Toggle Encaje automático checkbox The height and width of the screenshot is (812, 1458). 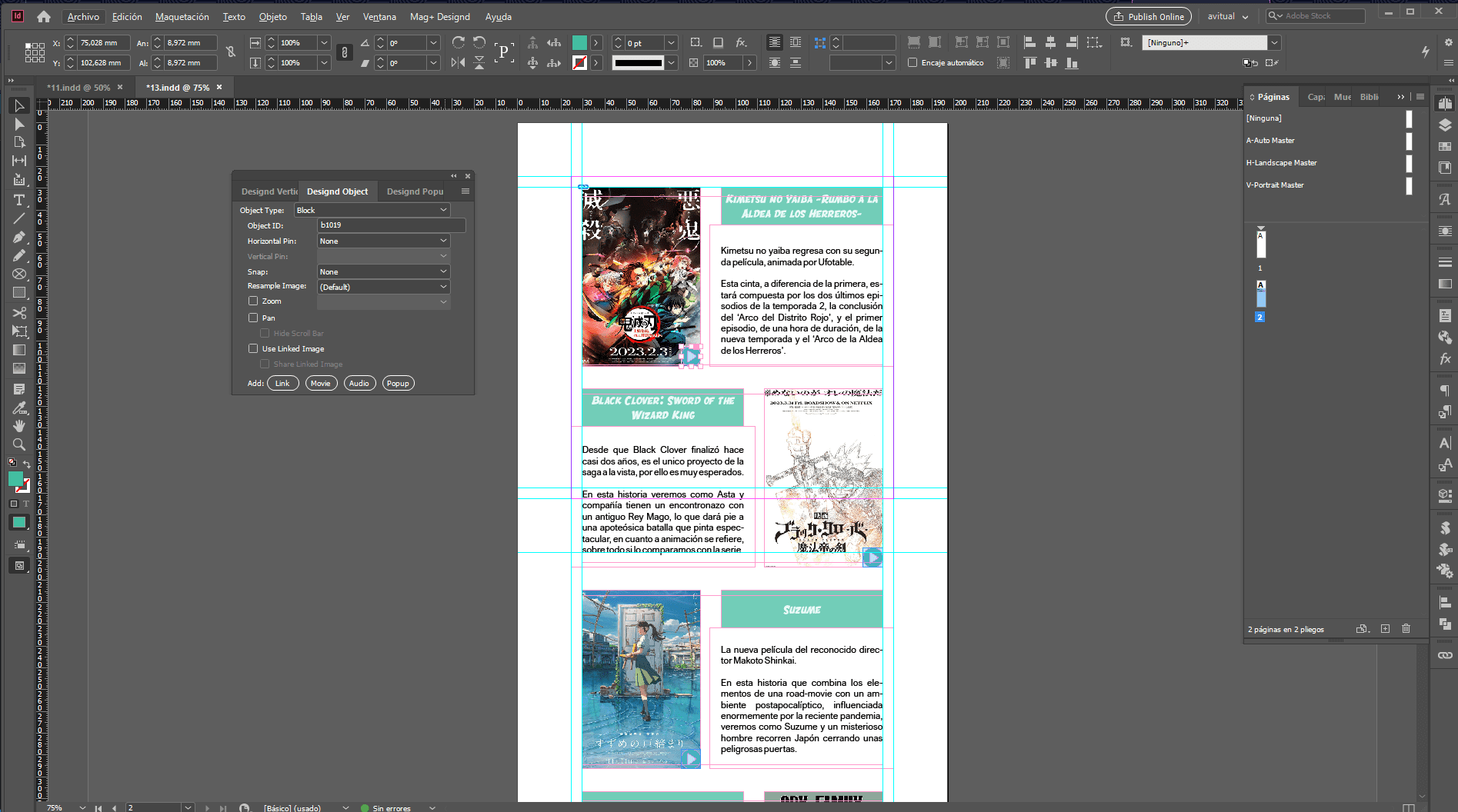(913, 63)
